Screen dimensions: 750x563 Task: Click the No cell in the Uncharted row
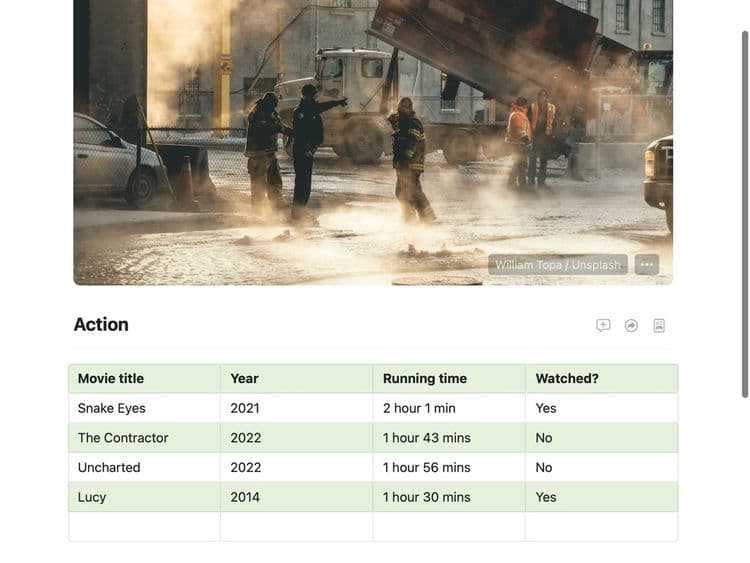(602, 467)
